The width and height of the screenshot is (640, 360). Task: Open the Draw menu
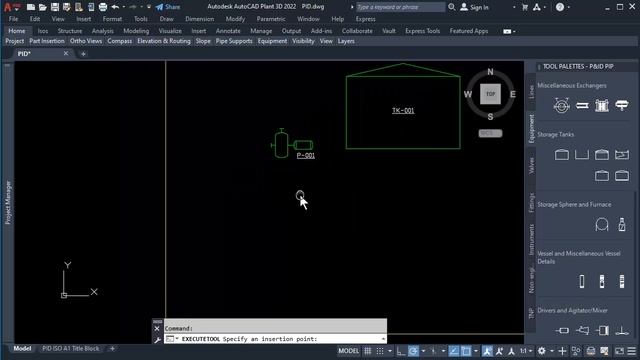167,19
